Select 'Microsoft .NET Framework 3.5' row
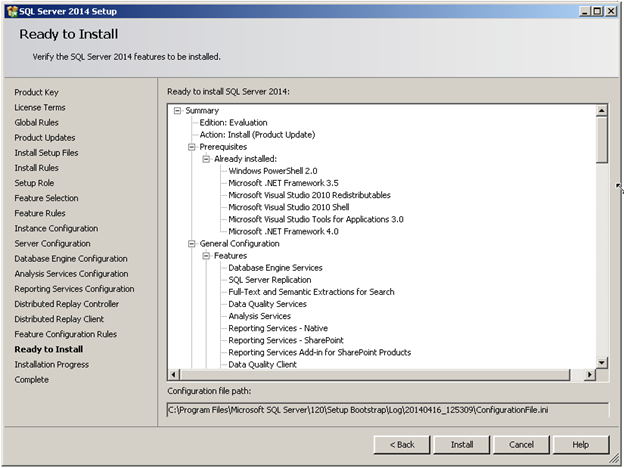 (x=283, y=183)
